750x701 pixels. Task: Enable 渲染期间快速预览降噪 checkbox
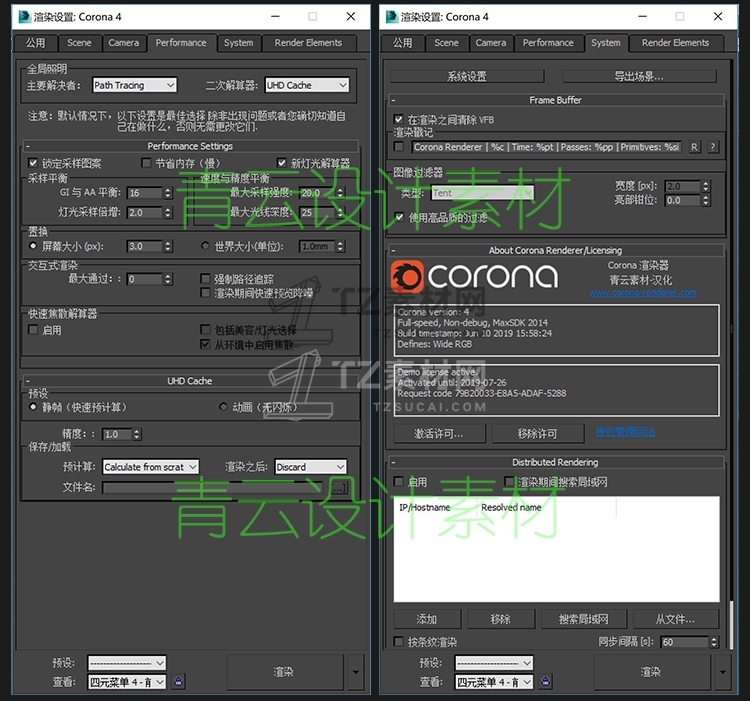pos(205,293)
